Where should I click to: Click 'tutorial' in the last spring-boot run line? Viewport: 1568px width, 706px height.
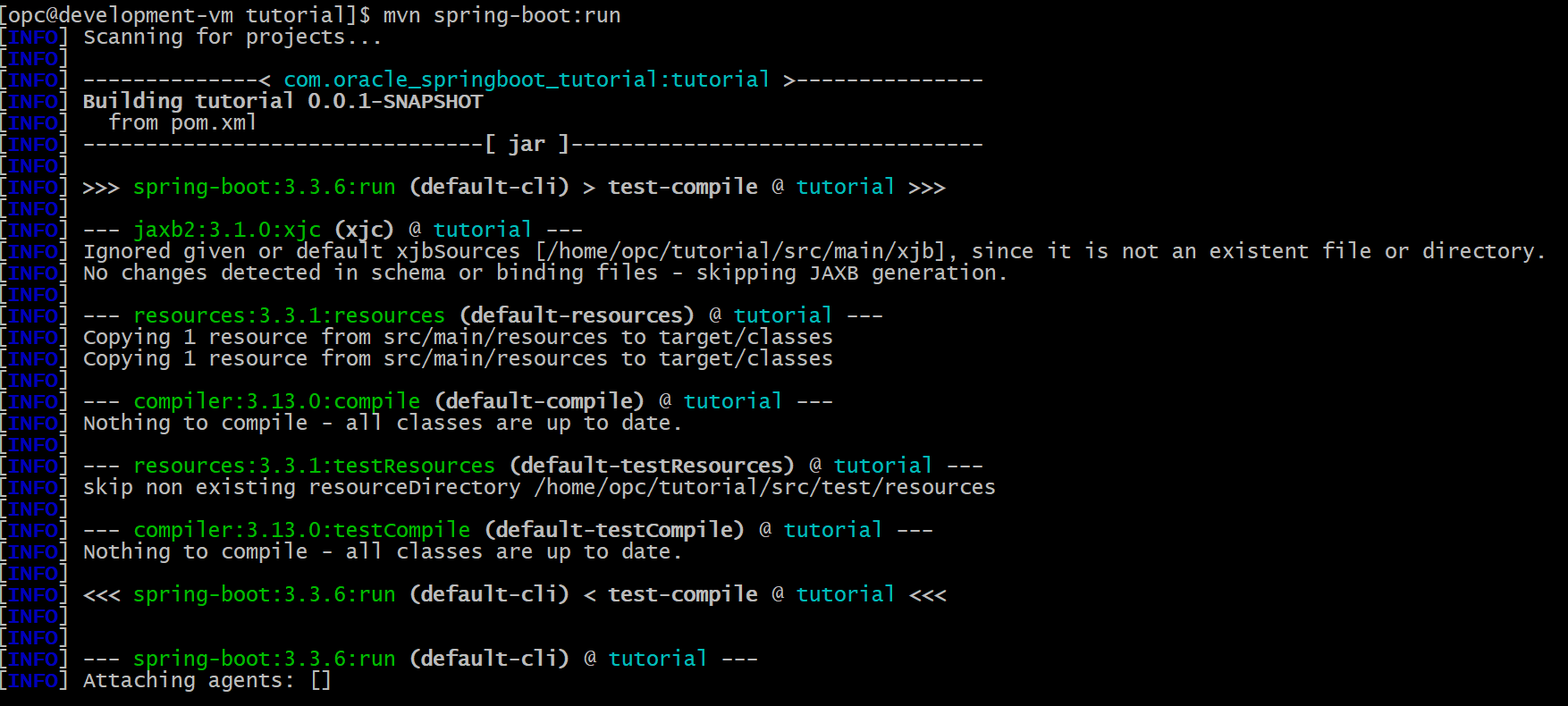click(658, 660)
